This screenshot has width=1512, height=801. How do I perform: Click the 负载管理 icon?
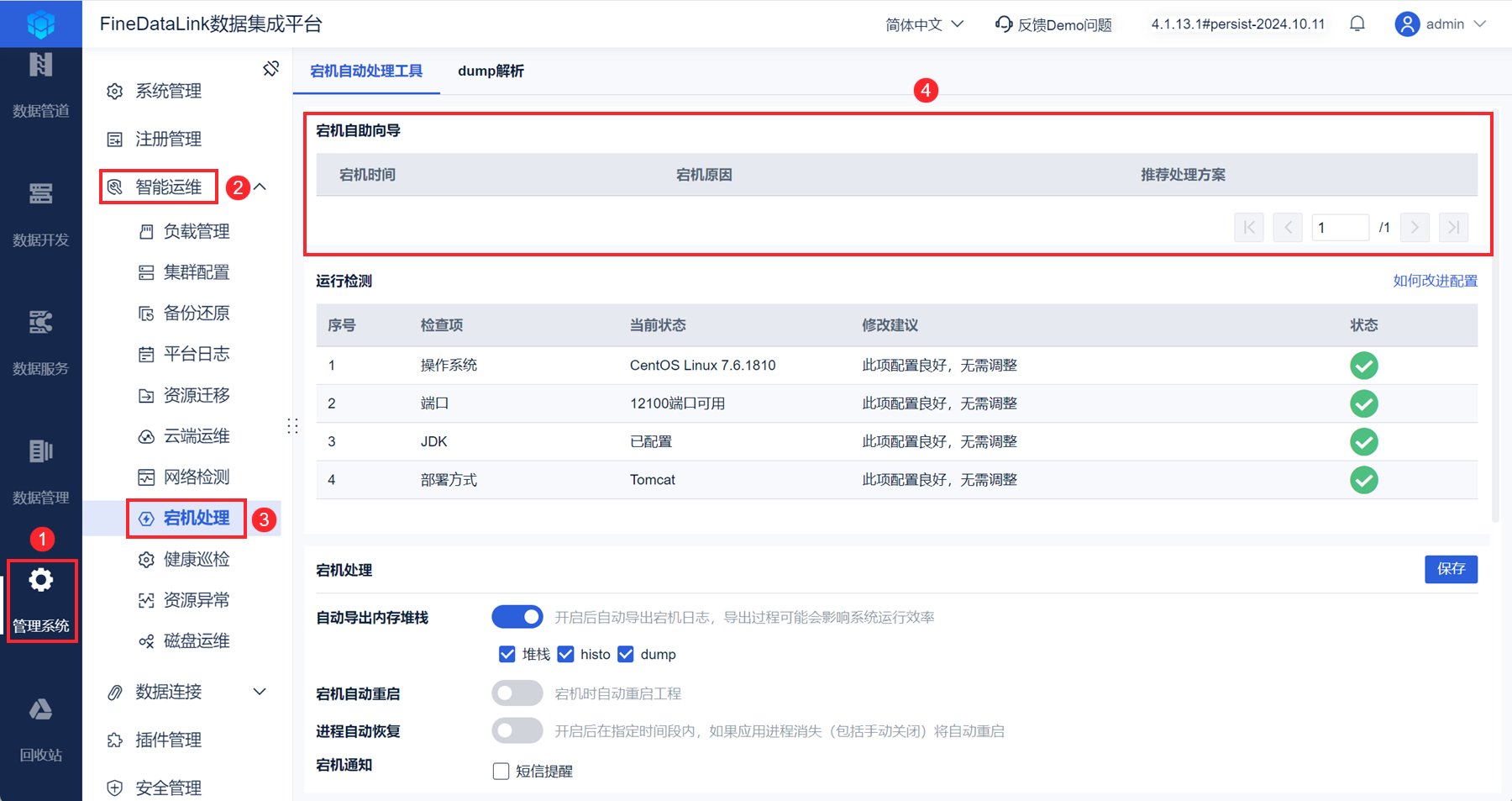(146, 231)
